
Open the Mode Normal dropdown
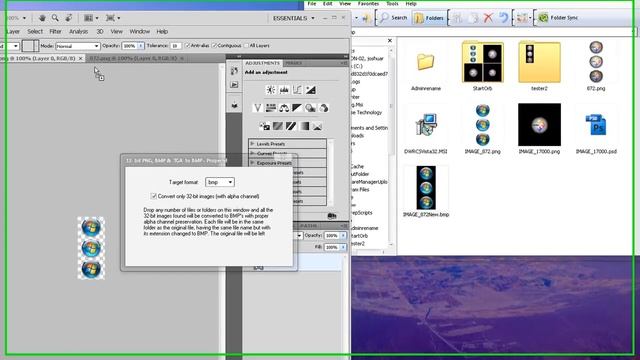point(78,46)
